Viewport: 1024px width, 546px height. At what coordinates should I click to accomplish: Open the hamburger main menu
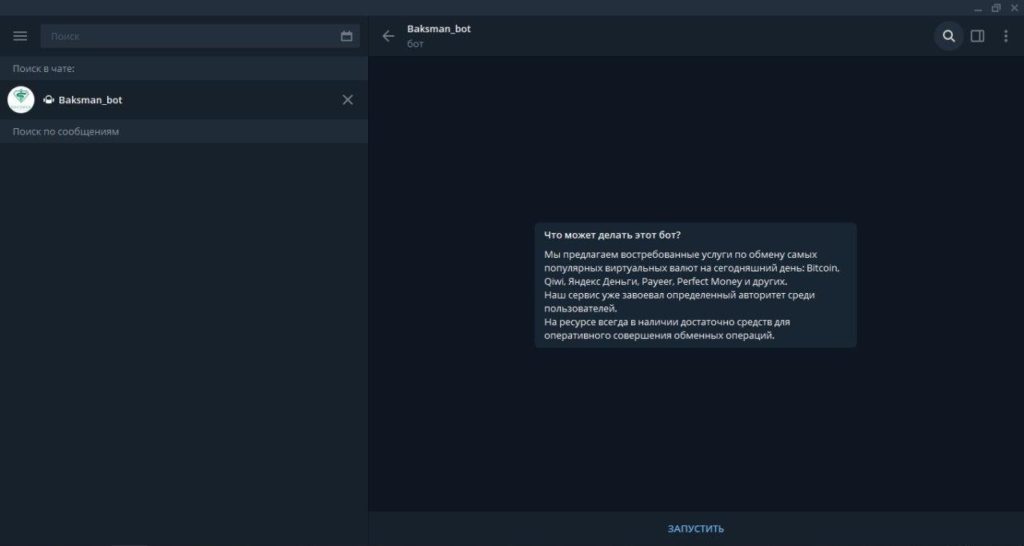pyautogui.click(x=20, y=36)
